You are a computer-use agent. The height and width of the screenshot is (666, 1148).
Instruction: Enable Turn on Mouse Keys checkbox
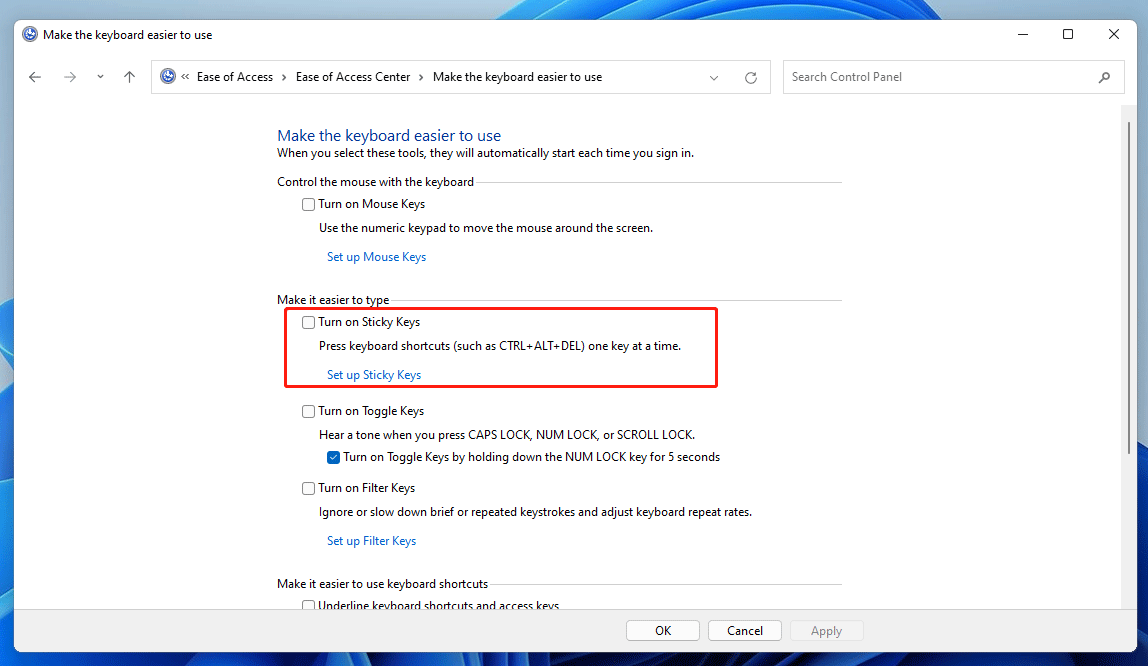[308, 204]
